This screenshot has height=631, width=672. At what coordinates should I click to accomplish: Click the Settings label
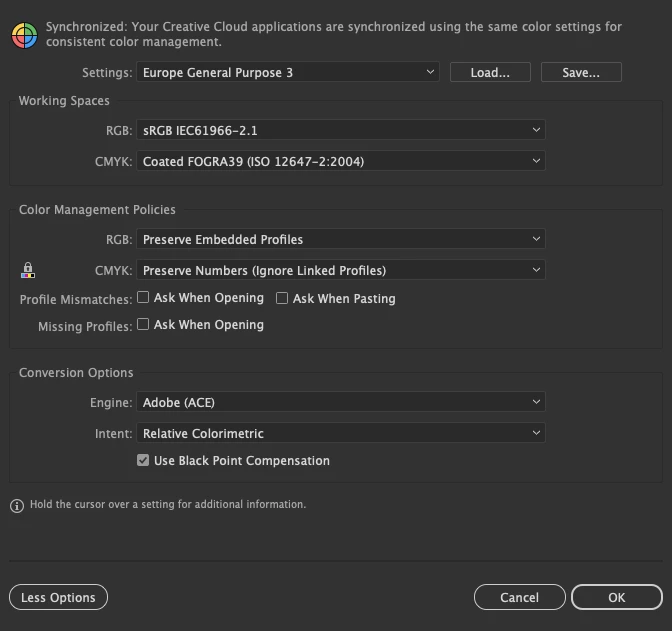[x=107, y=72]
